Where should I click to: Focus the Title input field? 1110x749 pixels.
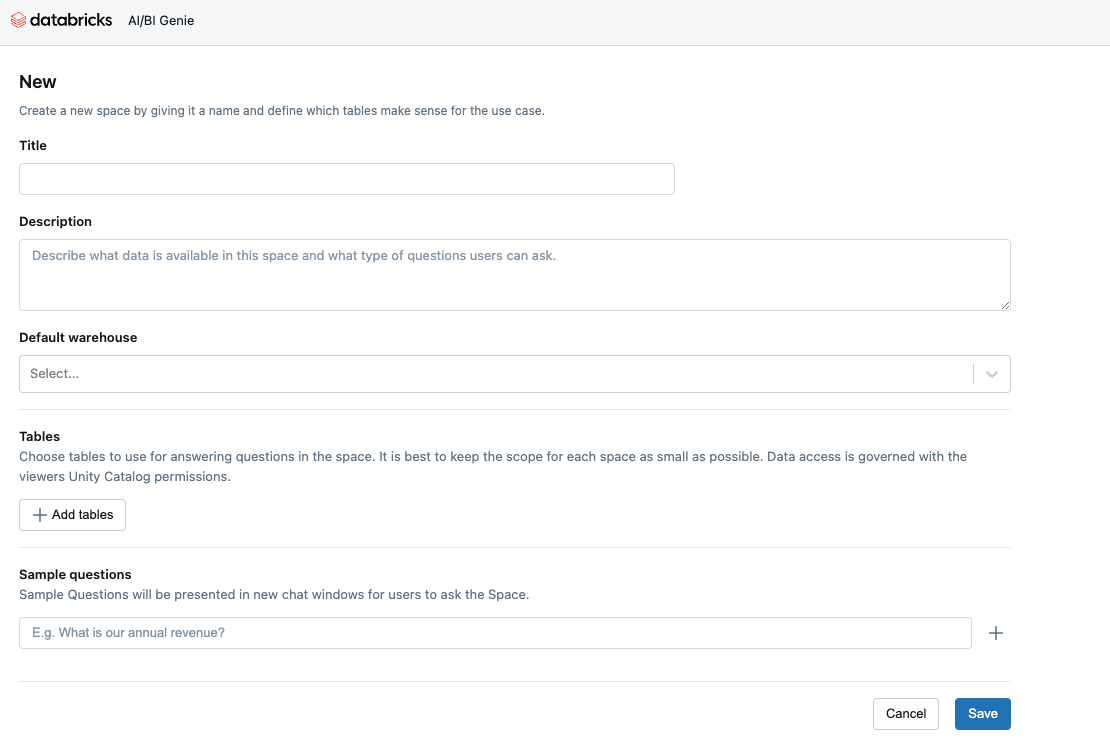click(x=346, y=178)
